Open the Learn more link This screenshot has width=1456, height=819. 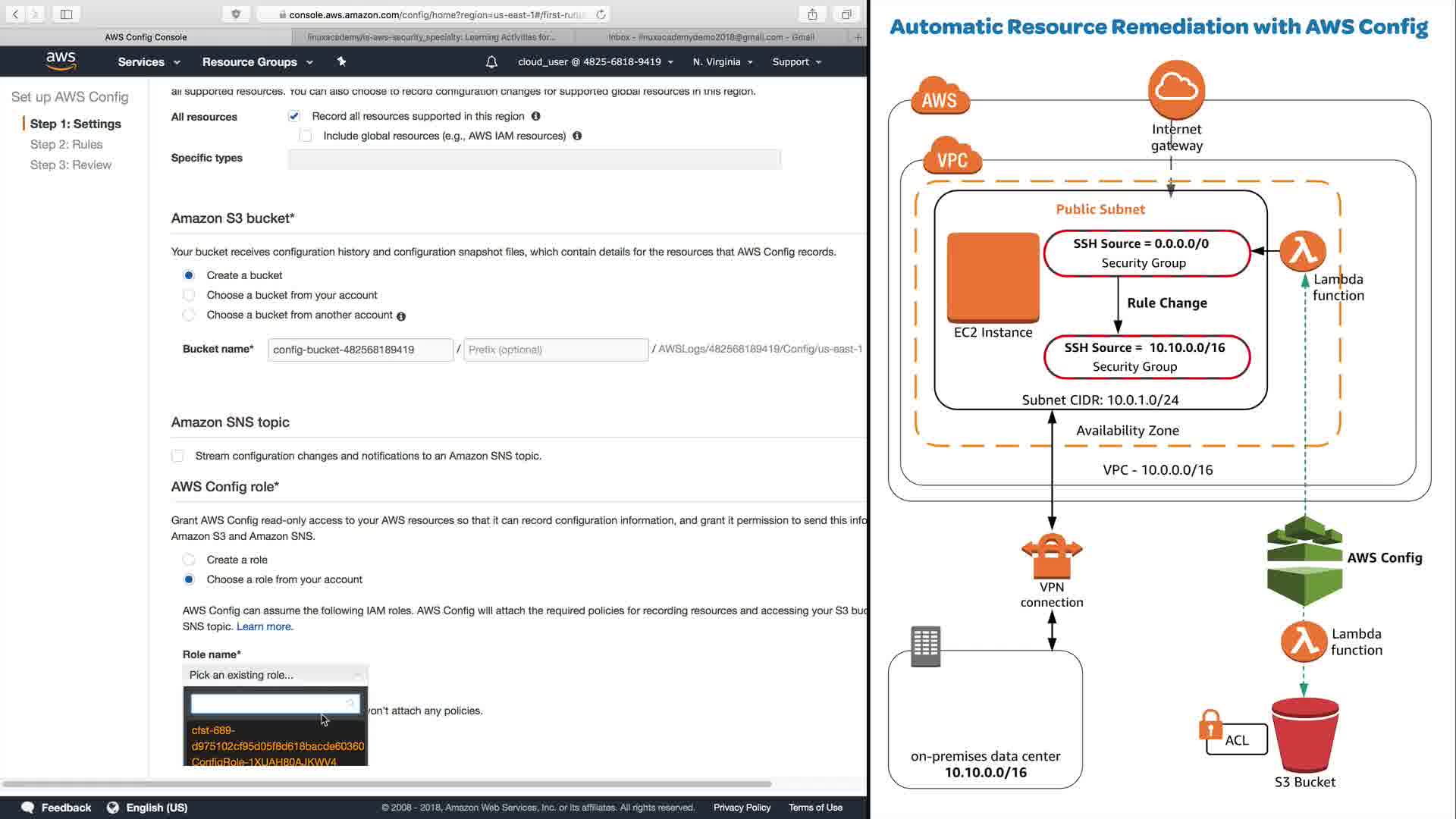pos(263,626)
